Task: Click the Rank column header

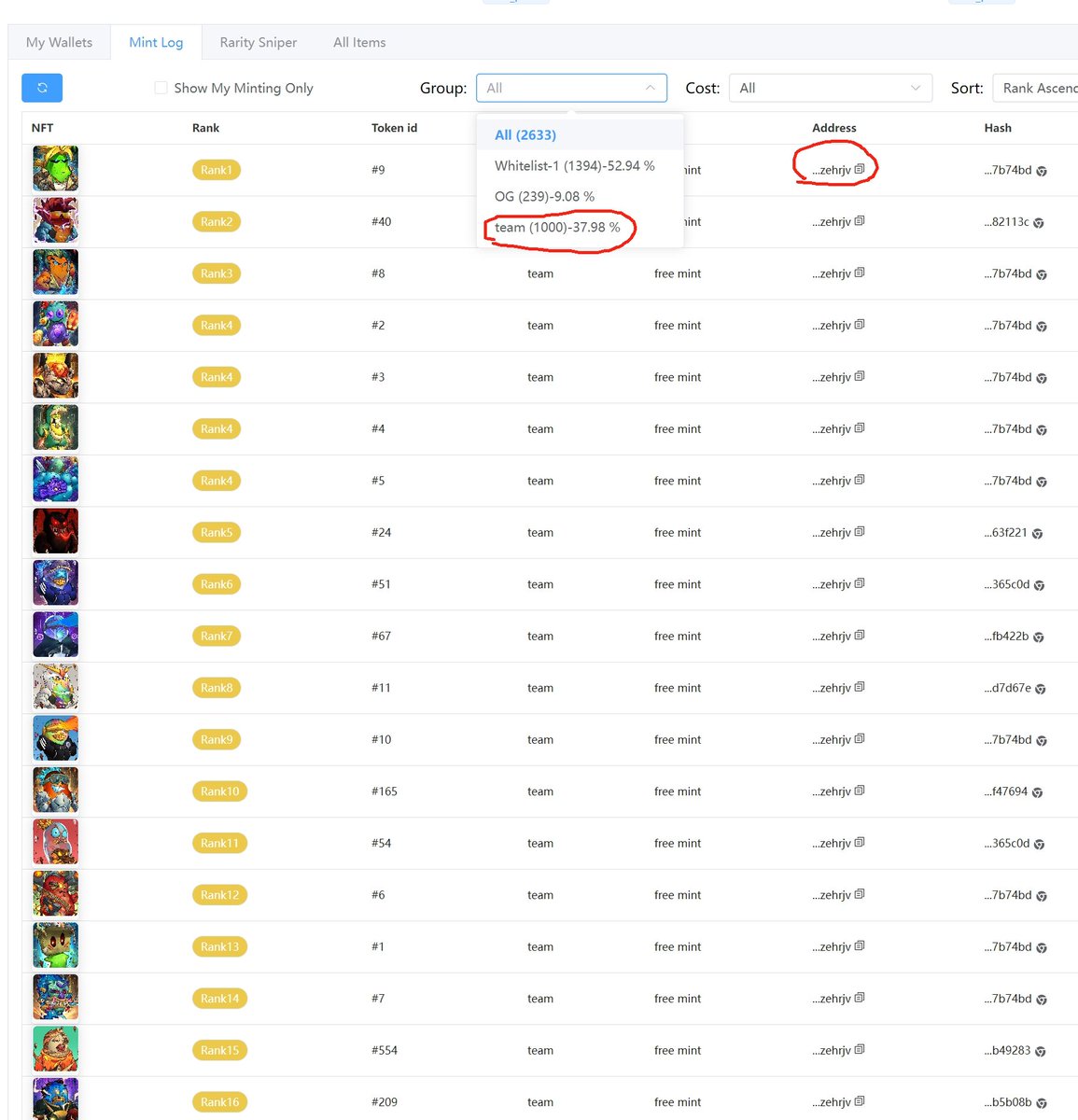Action: tap(206, 128)
